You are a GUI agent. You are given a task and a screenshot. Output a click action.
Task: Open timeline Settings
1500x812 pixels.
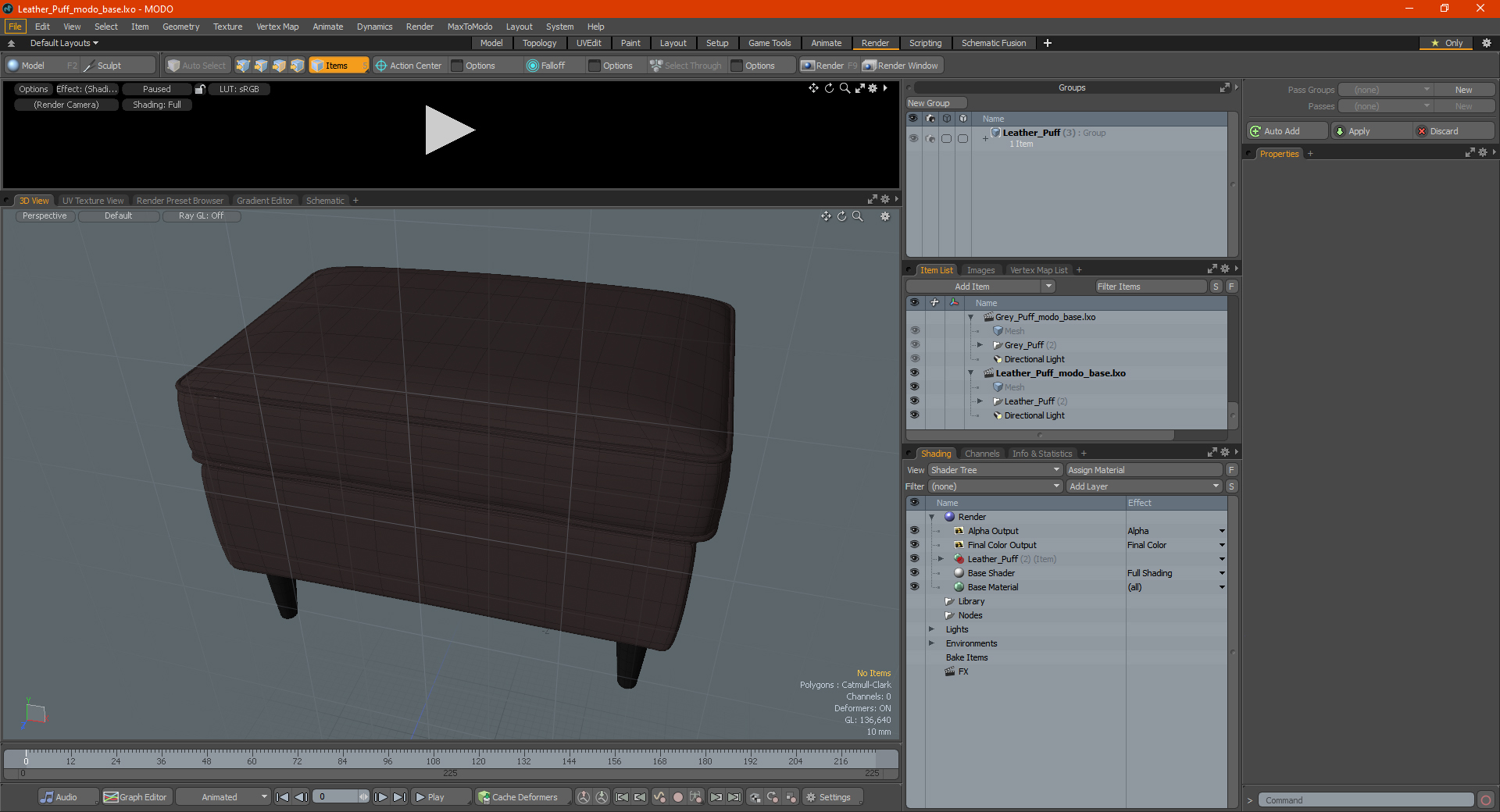coord(833,797)
